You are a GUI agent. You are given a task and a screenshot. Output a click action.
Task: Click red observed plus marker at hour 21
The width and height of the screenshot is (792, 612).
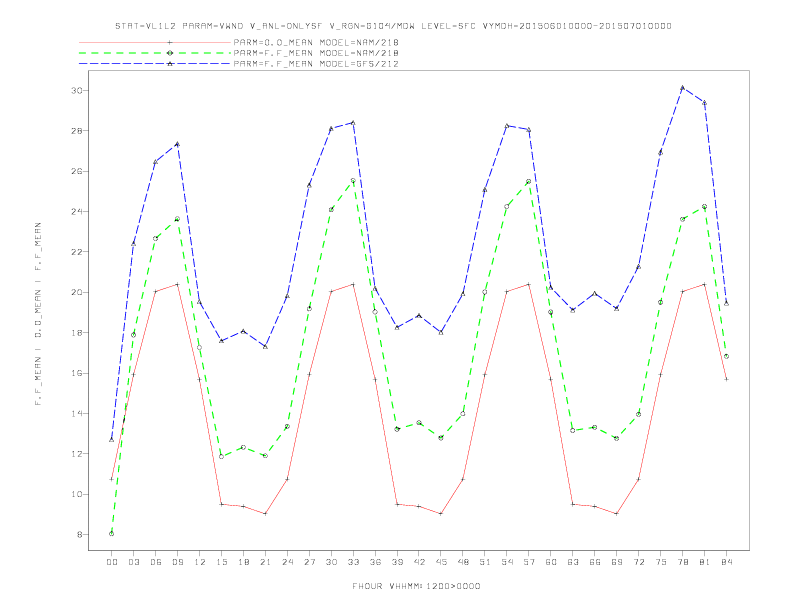tap(265, 514)
